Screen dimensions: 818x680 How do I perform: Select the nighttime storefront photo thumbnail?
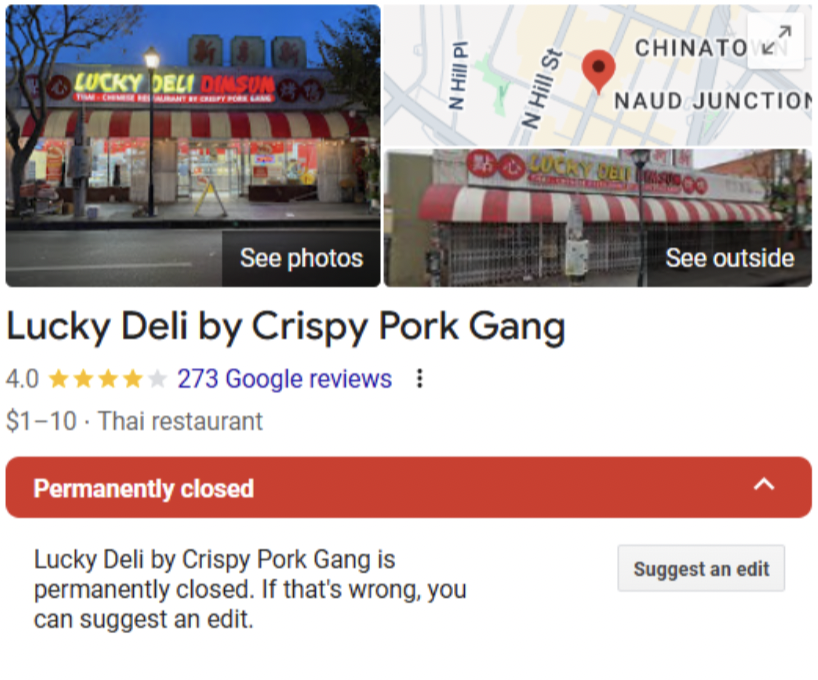tap(193, 146)
